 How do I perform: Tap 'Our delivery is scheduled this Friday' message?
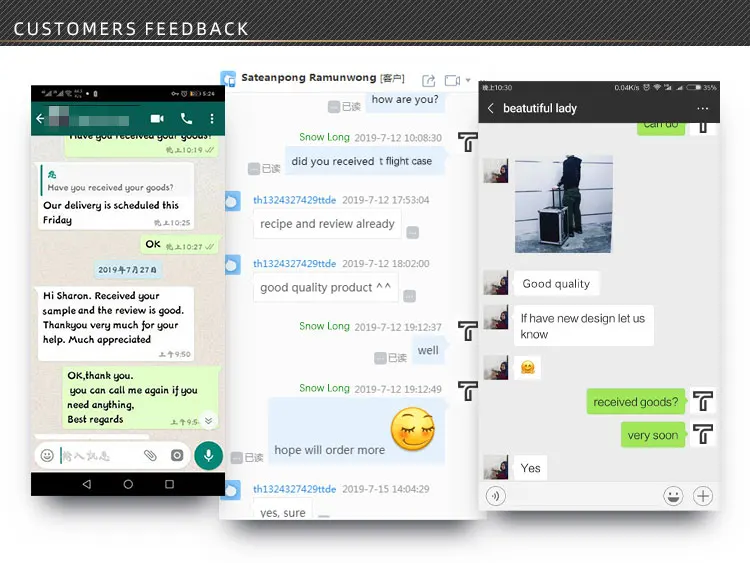pos(116,196)
